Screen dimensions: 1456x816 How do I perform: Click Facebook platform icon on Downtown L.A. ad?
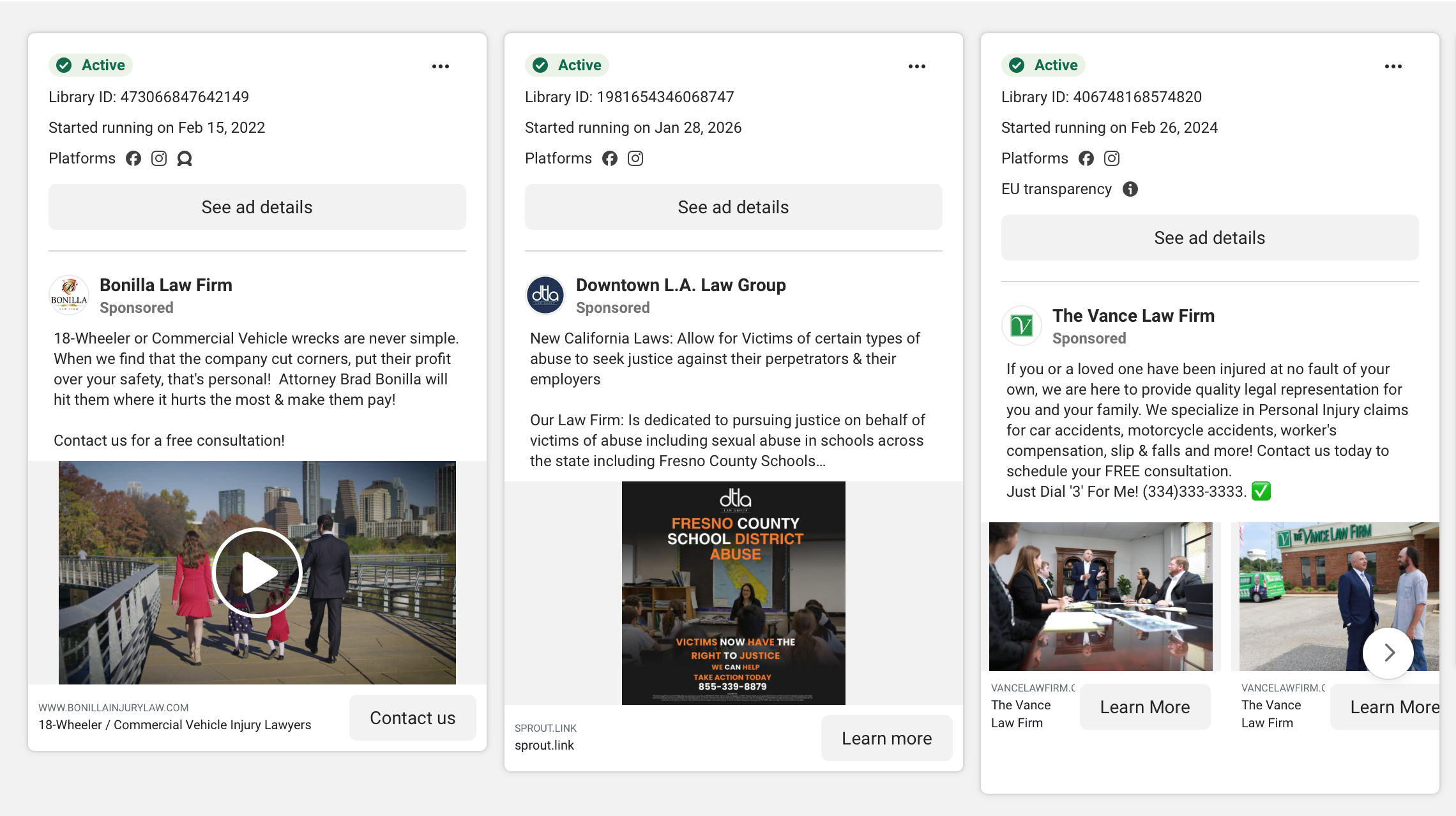[610, 158]
